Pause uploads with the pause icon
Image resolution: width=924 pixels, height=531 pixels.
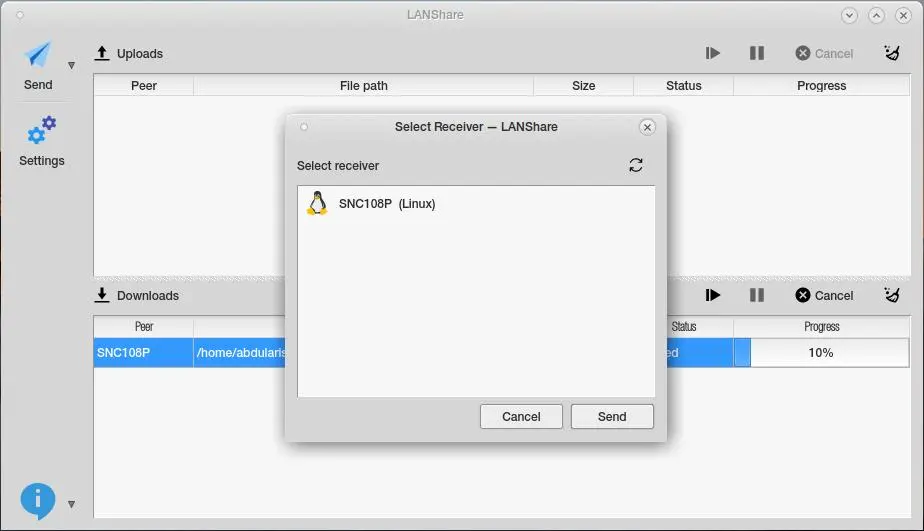(757, 54)
